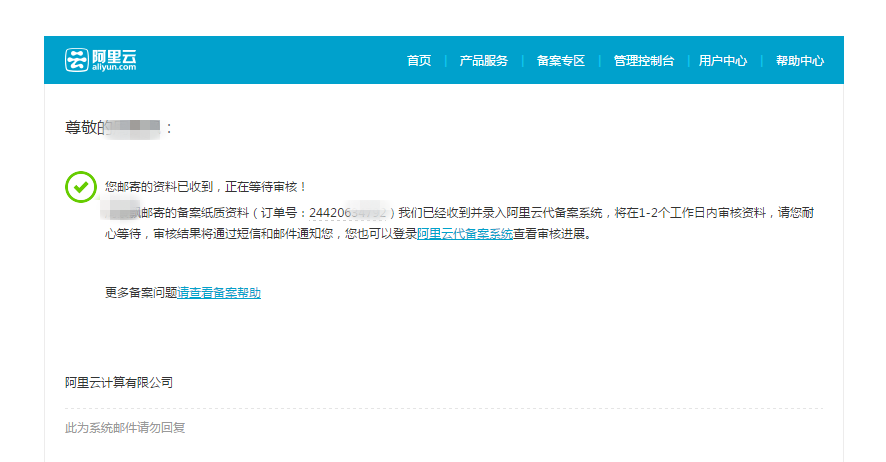This screenshot has width=886, height=462.
Task: Open the 首页 navigation item
Action: [x=419, y=60]
